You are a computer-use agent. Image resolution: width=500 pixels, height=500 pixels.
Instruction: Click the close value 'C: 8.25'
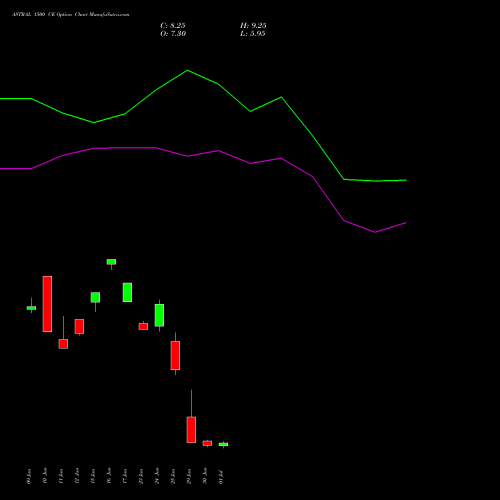point(173,26)
